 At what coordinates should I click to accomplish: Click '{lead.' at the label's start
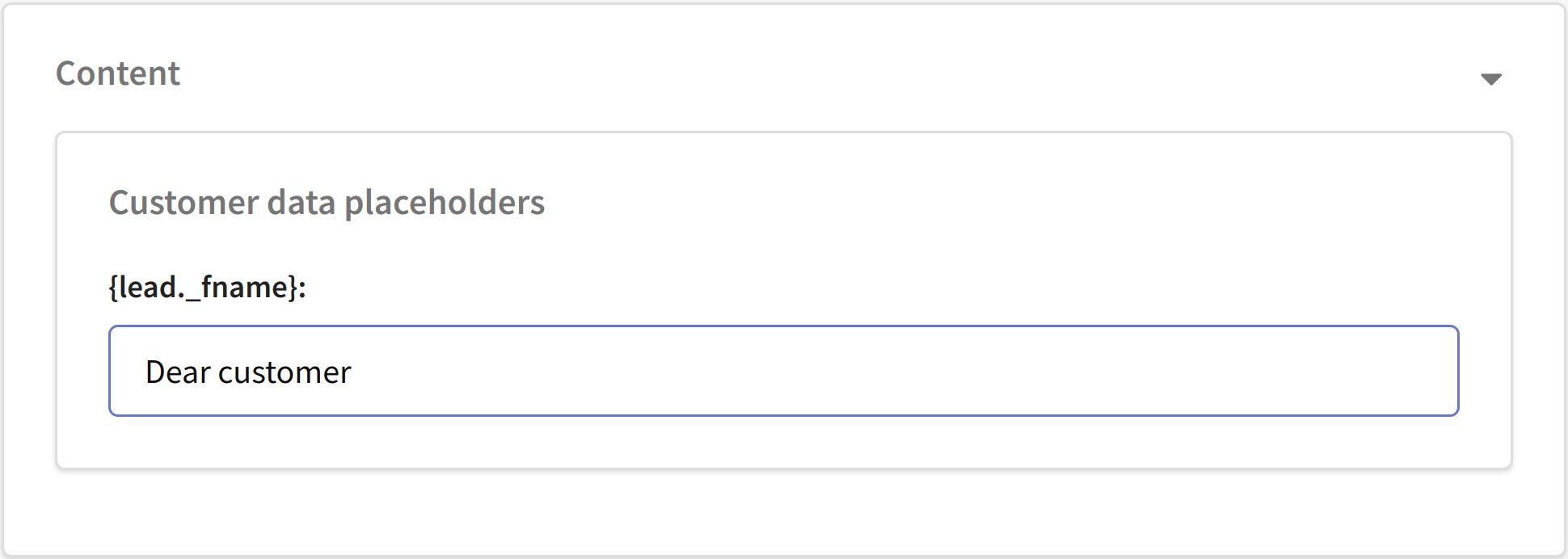click(x=148, y=287)
